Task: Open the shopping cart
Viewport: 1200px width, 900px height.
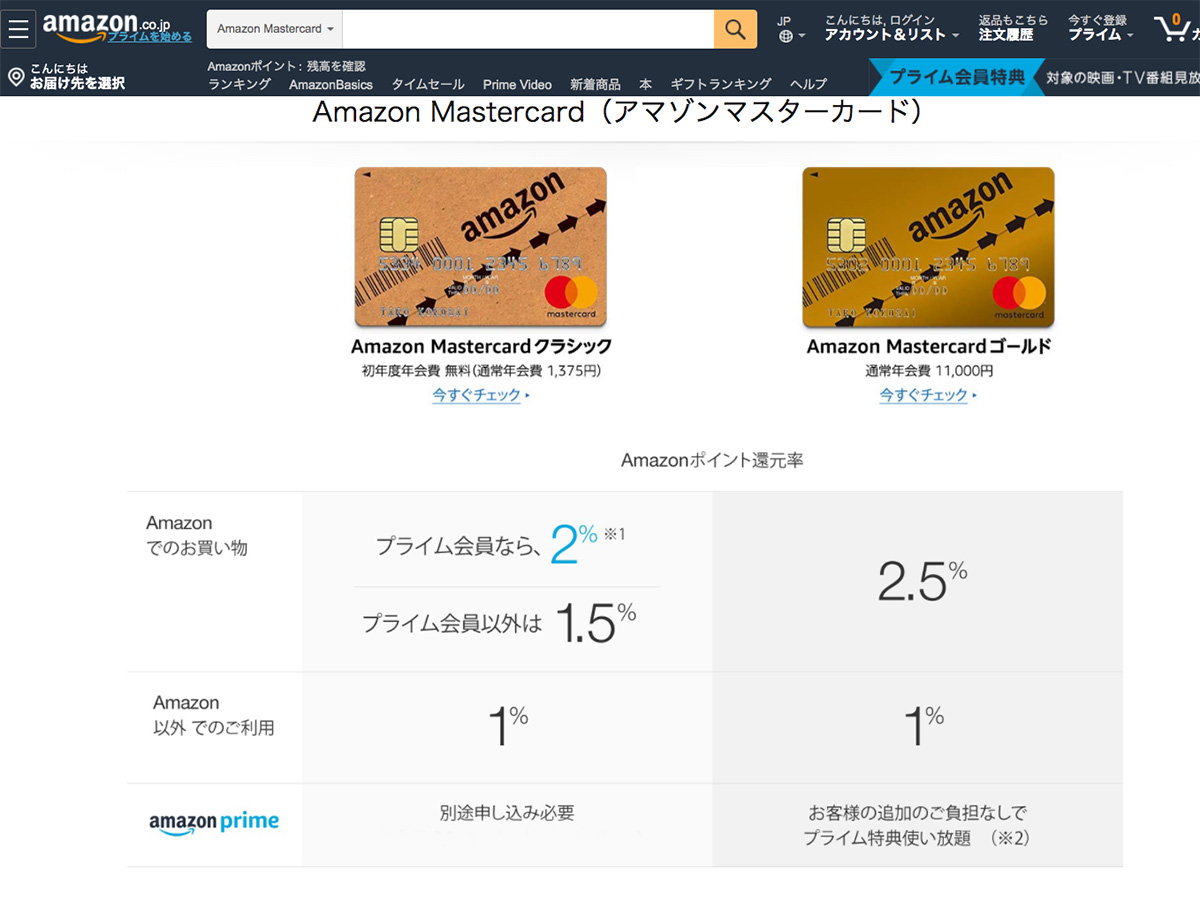Action: [1173, 28]
